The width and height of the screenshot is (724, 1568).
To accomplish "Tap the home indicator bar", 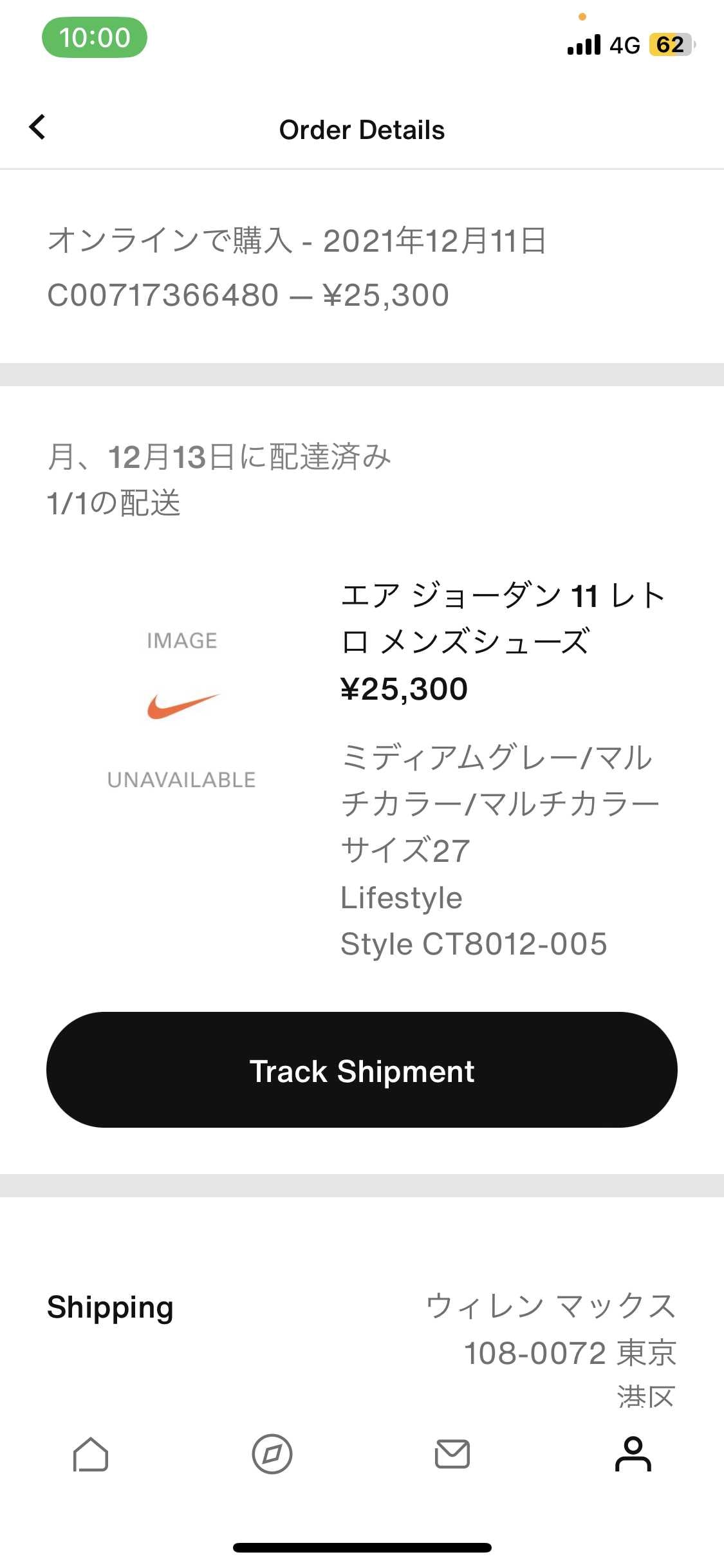I will click(x=362, y=1547).
